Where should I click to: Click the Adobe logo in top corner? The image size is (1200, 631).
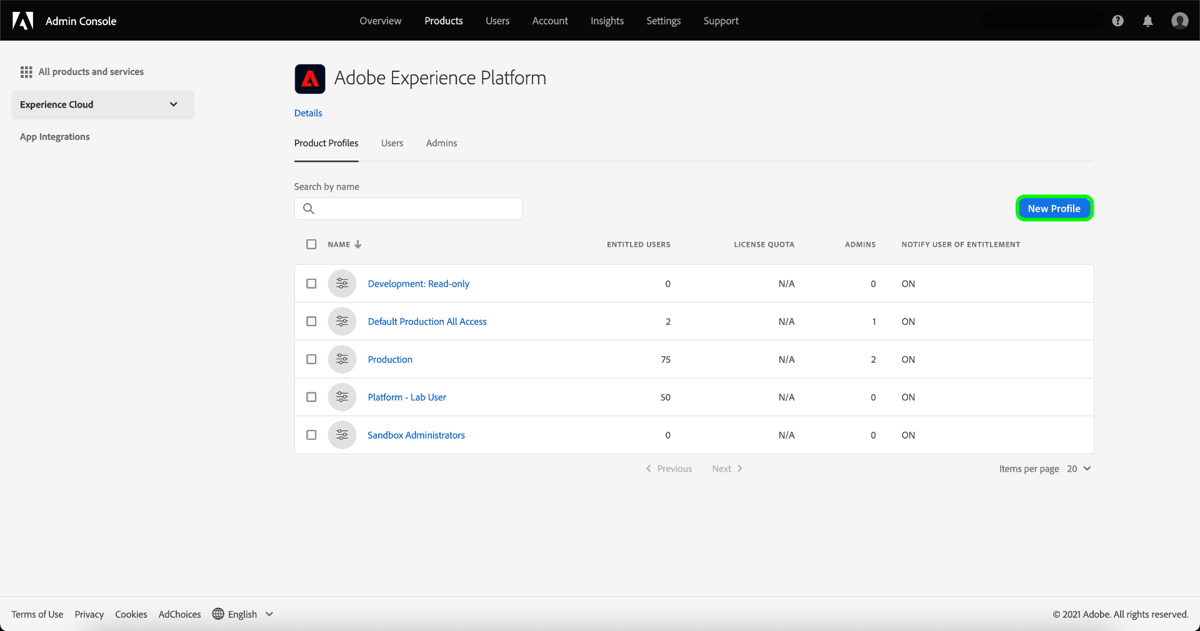pos(22,20)
